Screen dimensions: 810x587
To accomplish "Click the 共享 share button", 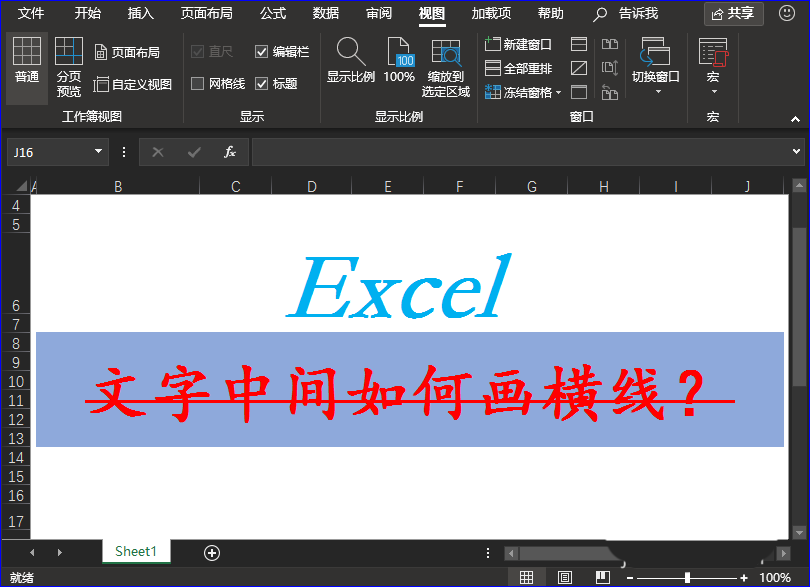I will click(734, 13).
